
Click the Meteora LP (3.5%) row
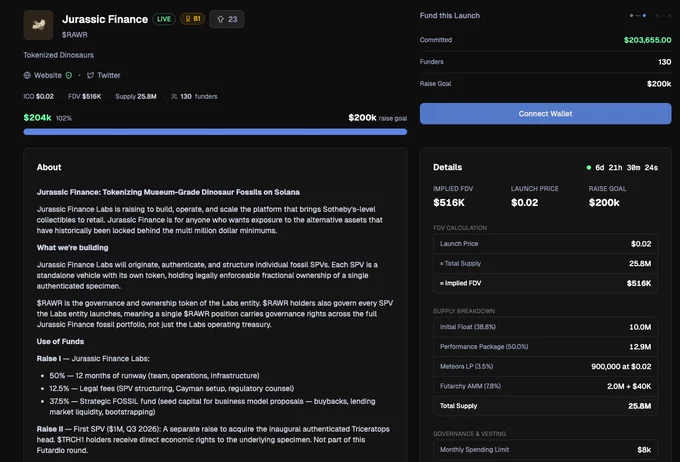tap(545, 367)
